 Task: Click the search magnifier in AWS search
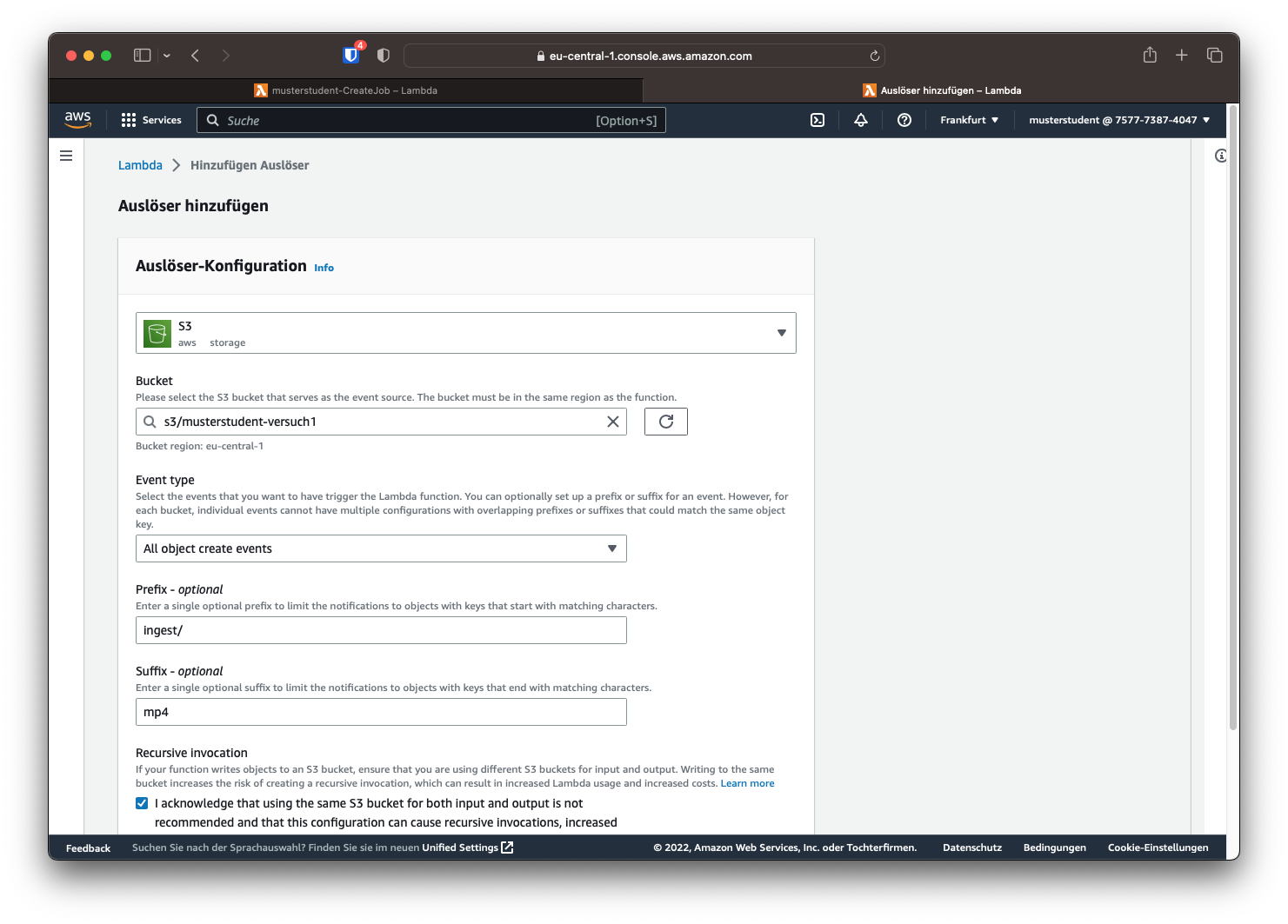point(213,120)
